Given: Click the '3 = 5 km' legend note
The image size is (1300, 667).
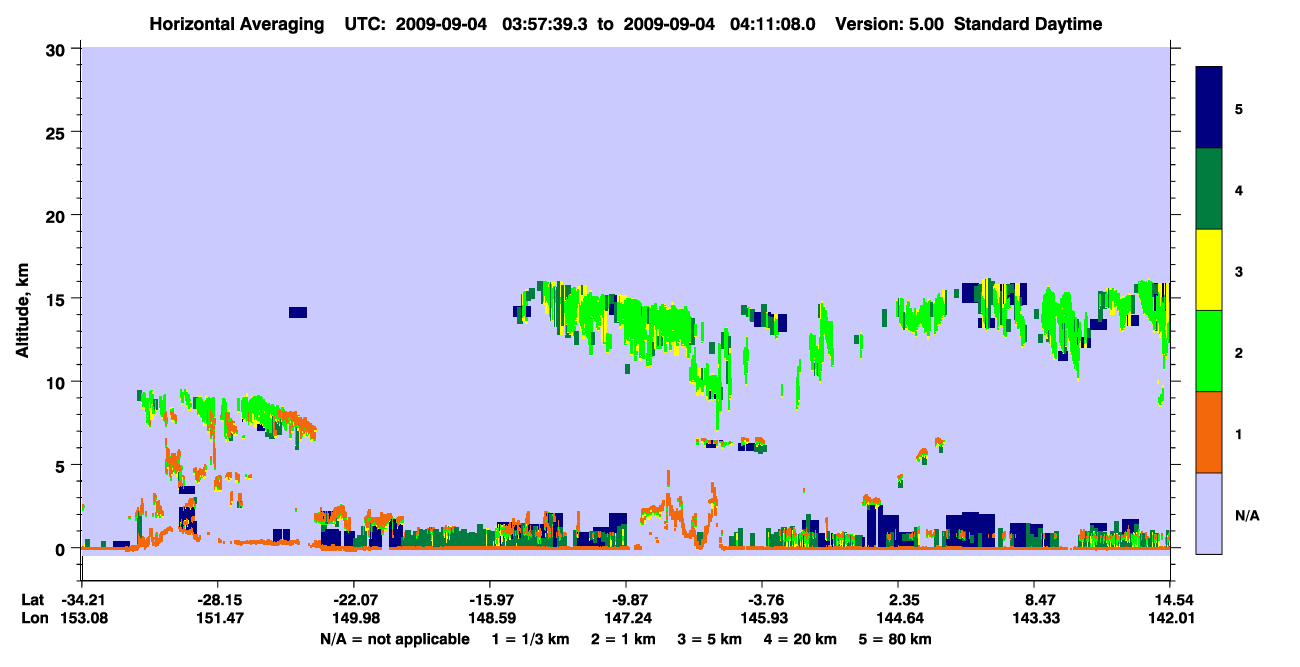Looking at the screenshot, I should [711, 639].
